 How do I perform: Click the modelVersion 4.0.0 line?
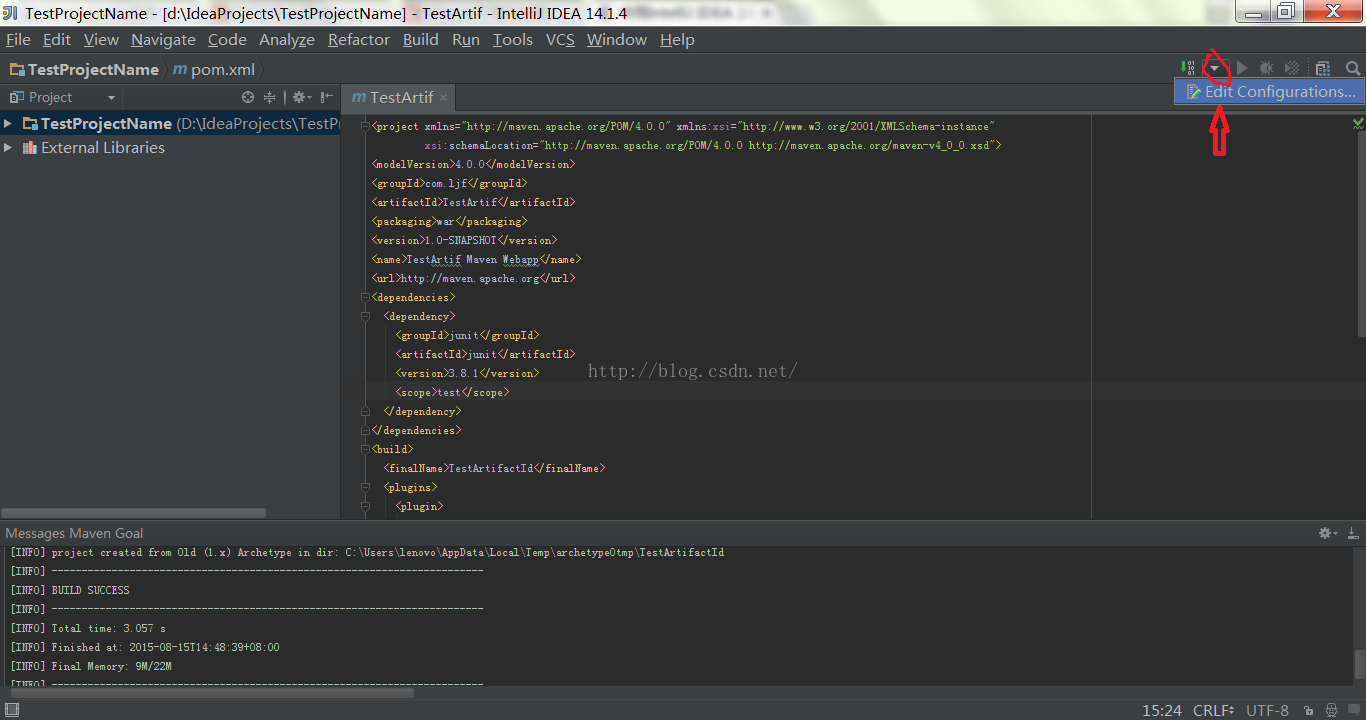click(471, 164)
